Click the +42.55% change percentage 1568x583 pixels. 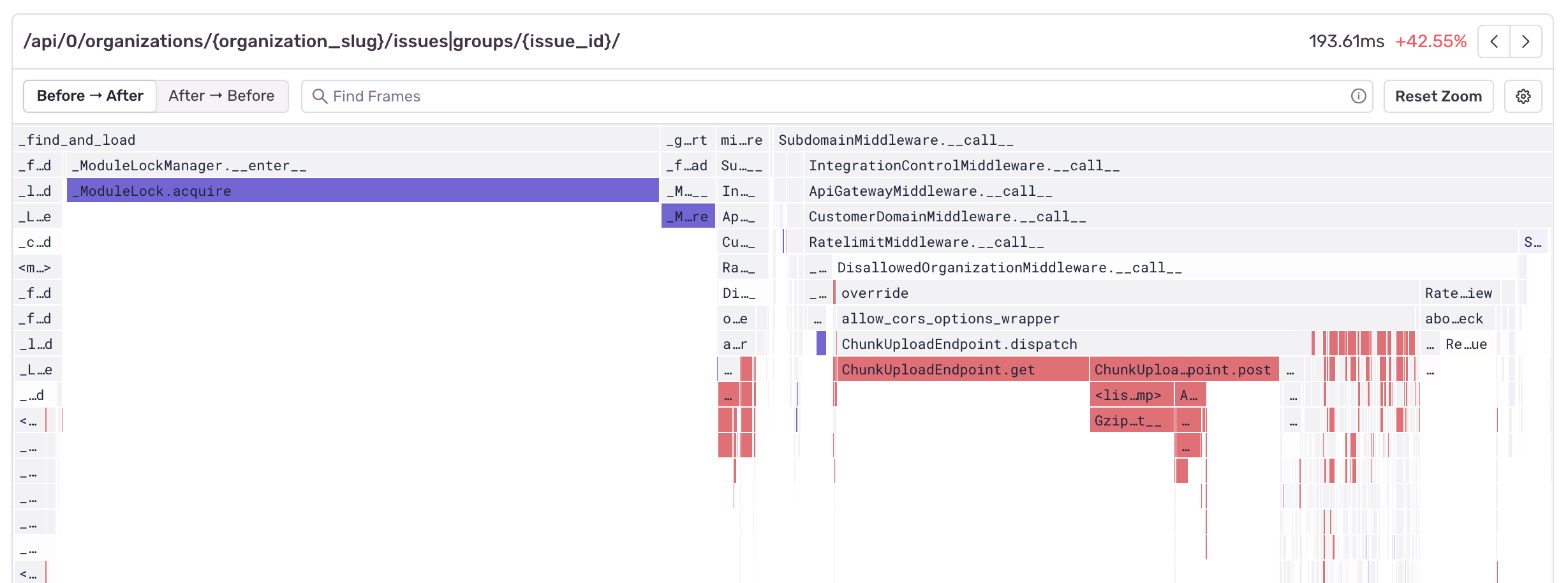pyautogui.click(x=1431, y=42)
